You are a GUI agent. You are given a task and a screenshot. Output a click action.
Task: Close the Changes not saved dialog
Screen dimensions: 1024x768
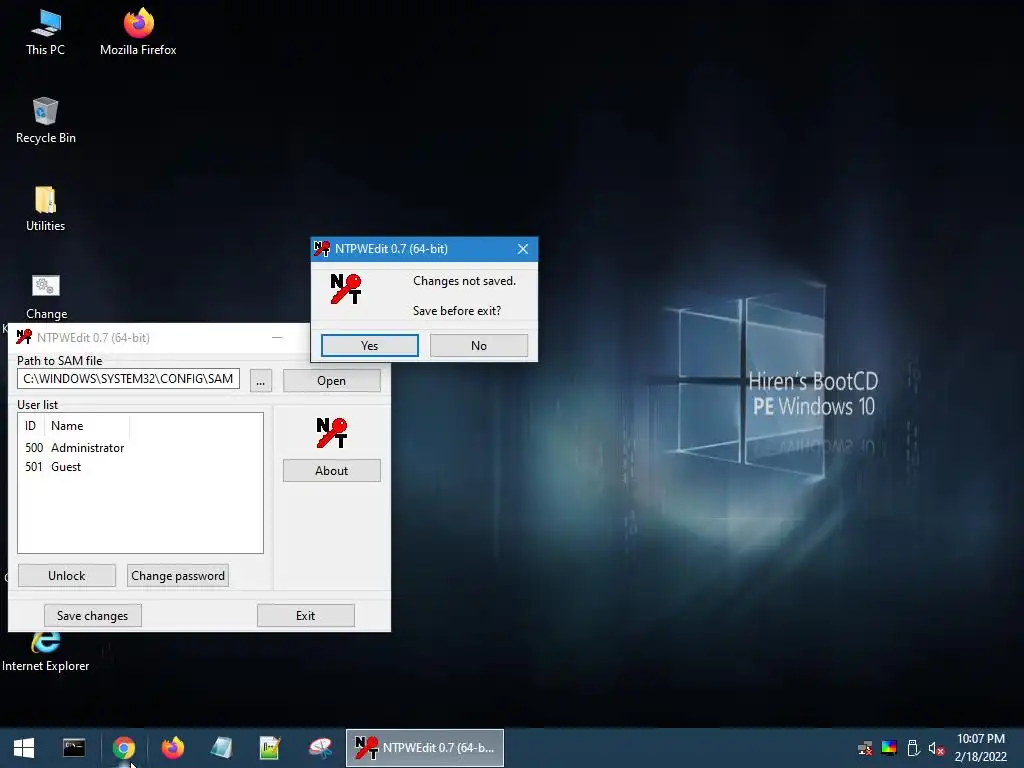tap(522, 249)
